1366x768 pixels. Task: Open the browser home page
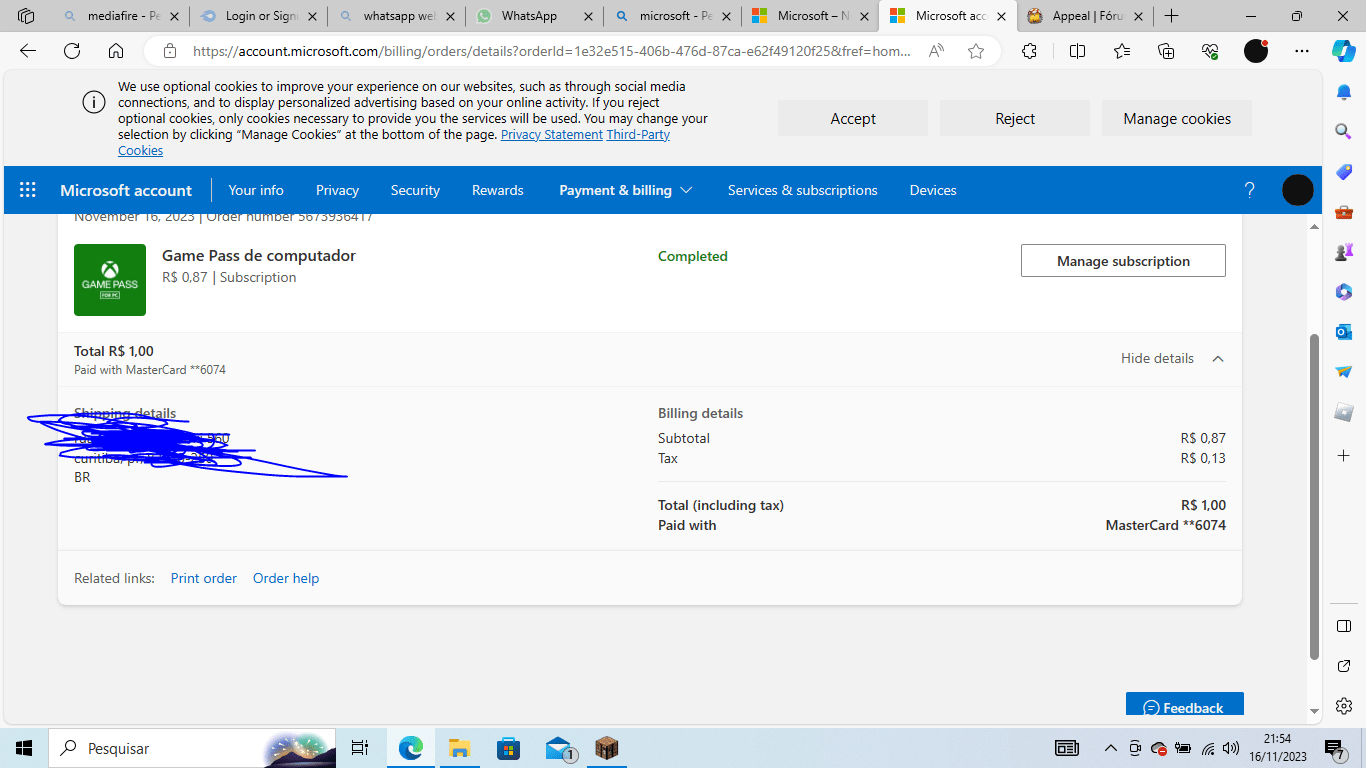pos(116,51)
